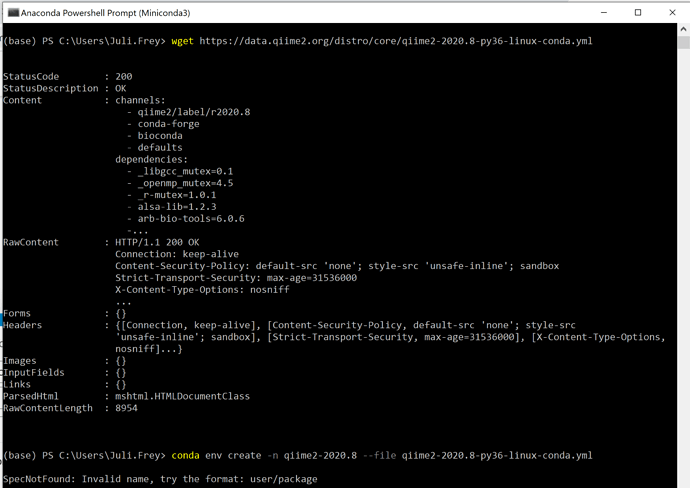
Task: Click the bioconda channel line
Action: [x=155, y=136]
